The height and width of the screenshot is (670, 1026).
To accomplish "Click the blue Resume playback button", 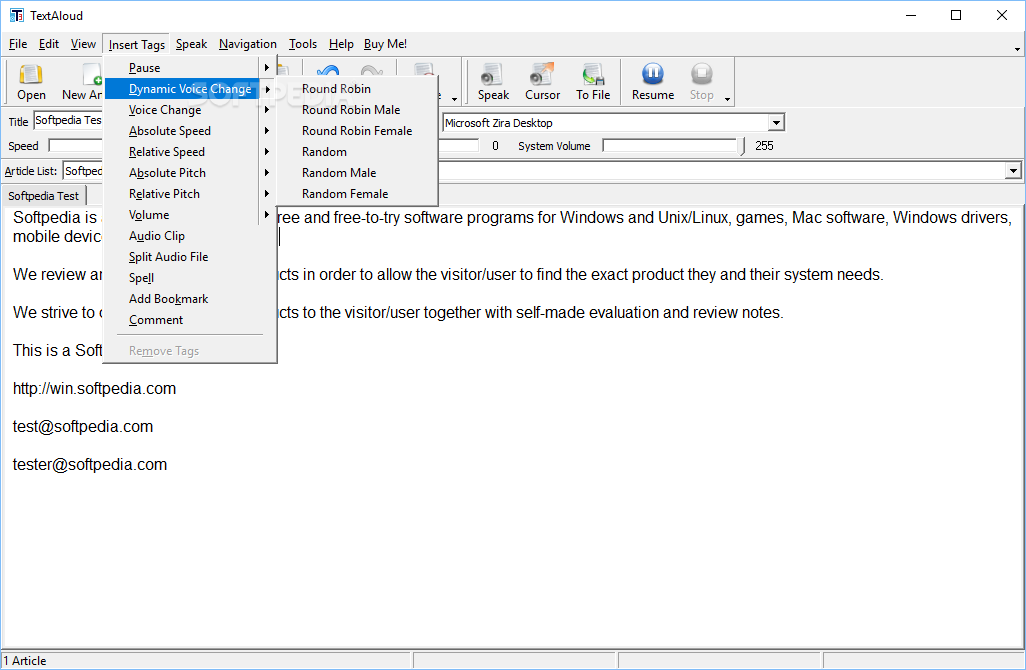I will [x=652, y=82].
